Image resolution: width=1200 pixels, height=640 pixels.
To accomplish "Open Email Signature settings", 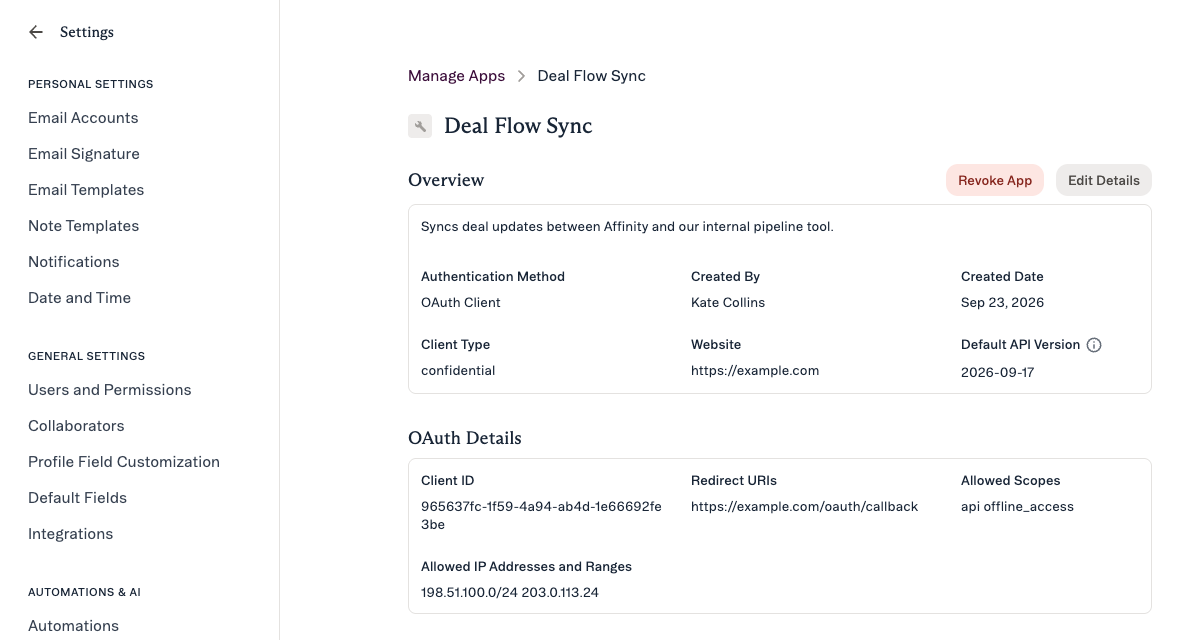I will click(84, 154).
